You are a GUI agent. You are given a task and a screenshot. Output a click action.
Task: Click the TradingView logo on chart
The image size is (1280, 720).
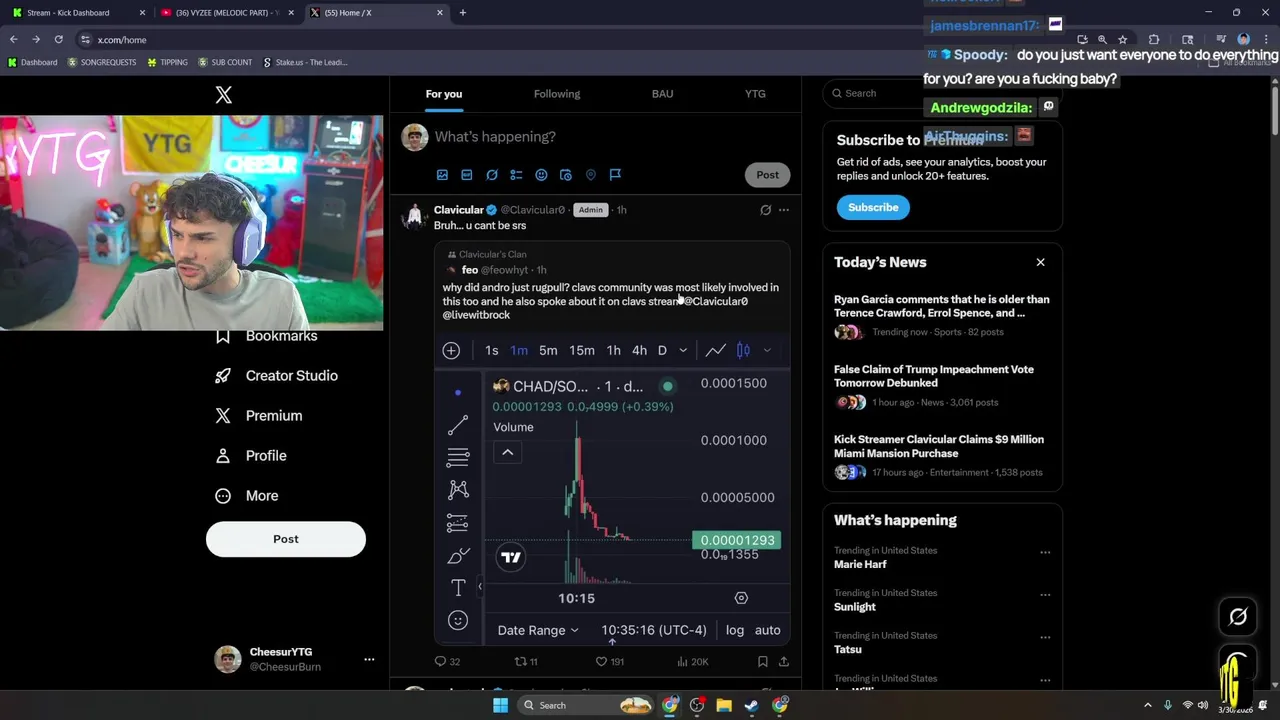(x=511, y=557)
